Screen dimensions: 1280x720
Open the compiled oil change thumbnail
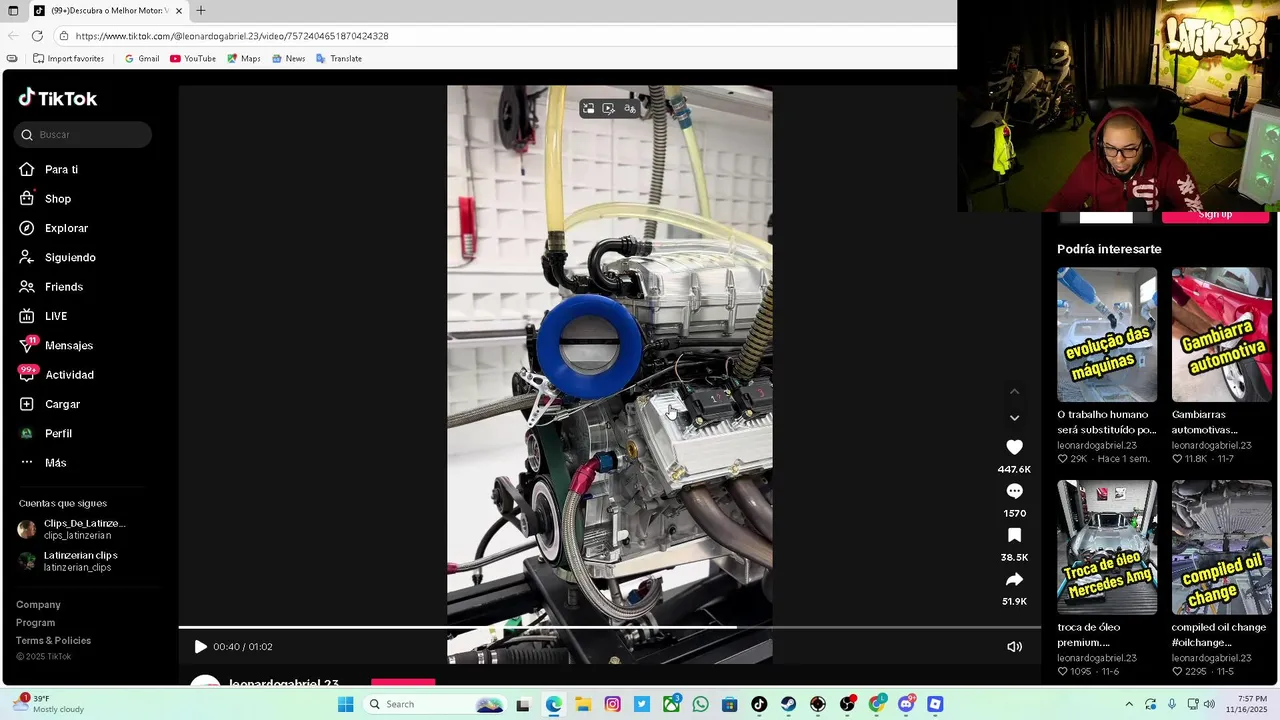pyautogui.click(x=1221, y=548)
